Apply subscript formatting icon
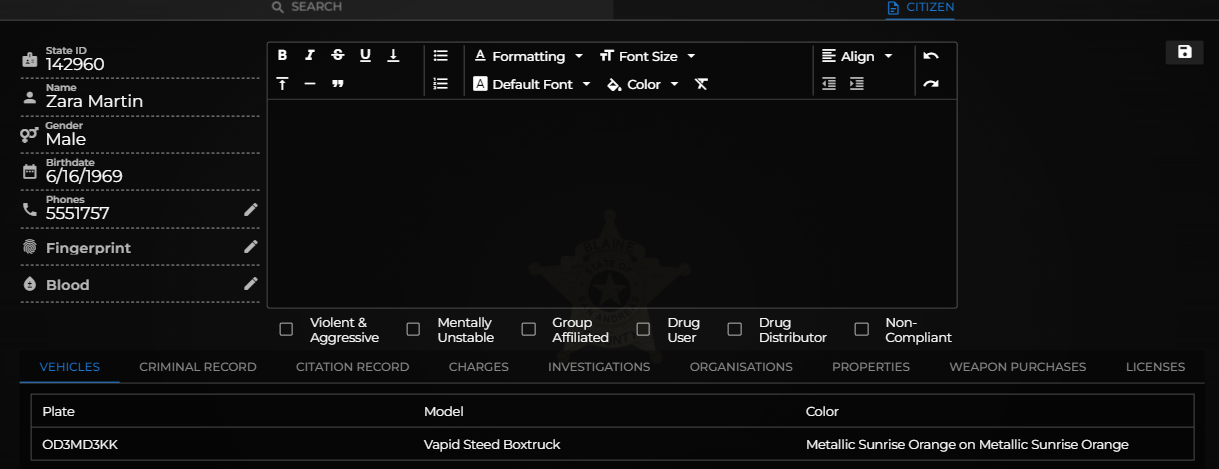The width and height of the screenshot is (1219, 469). (393, 56)
